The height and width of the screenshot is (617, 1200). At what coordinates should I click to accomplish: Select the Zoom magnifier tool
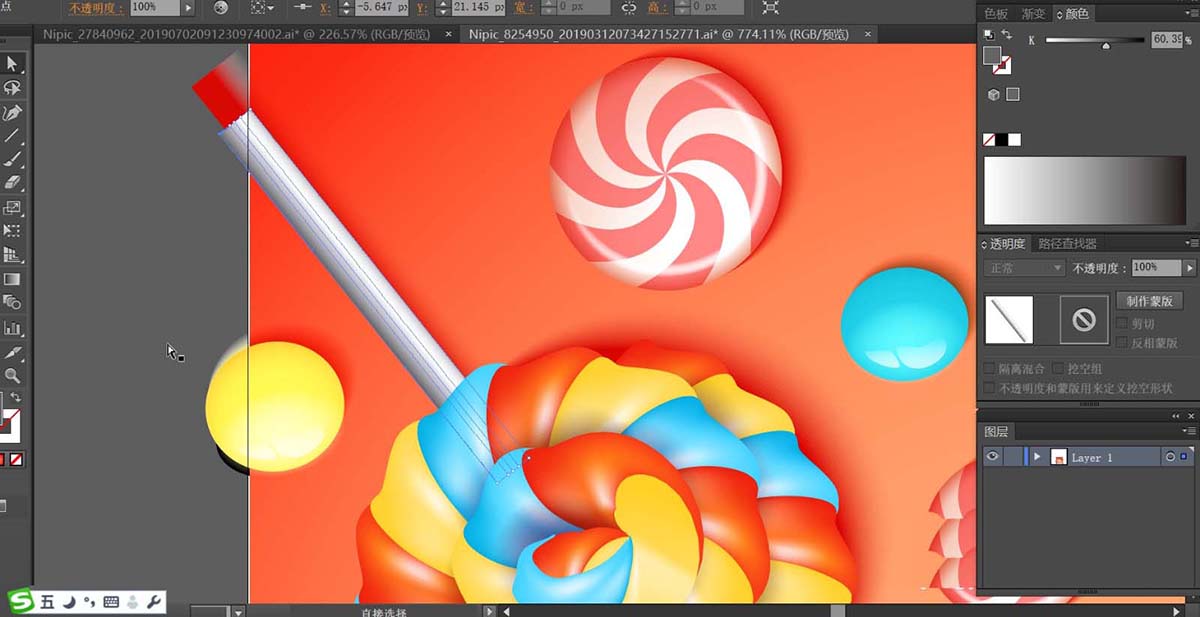click(12, 376)
